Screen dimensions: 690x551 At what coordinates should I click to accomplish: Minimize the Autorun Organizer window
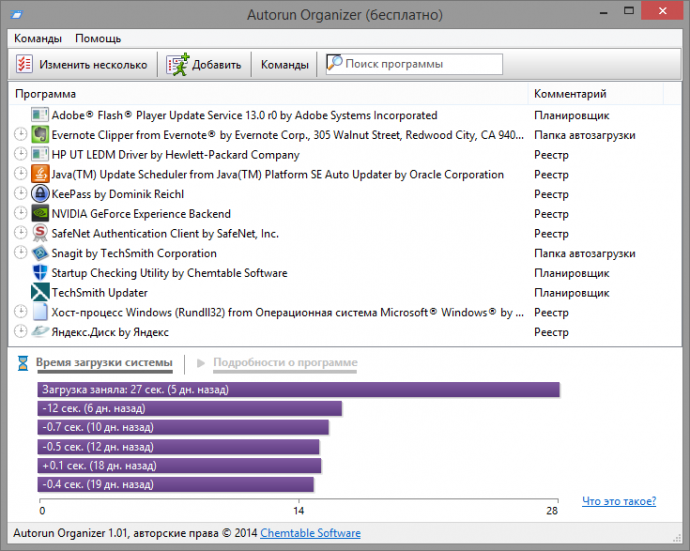603,13
